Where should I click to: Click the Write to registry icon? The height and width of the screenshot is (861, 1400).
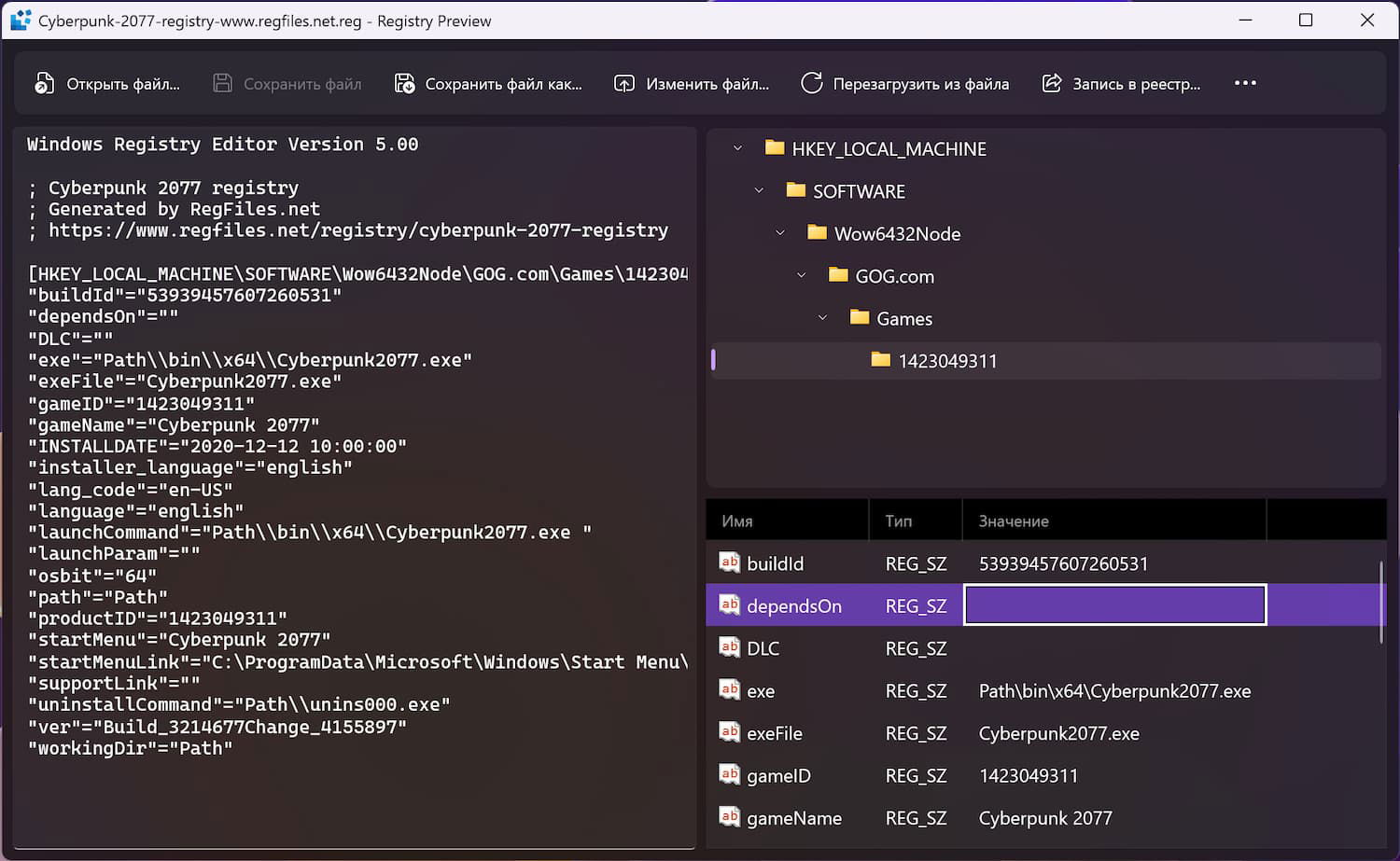click(x=1052, y=84)
